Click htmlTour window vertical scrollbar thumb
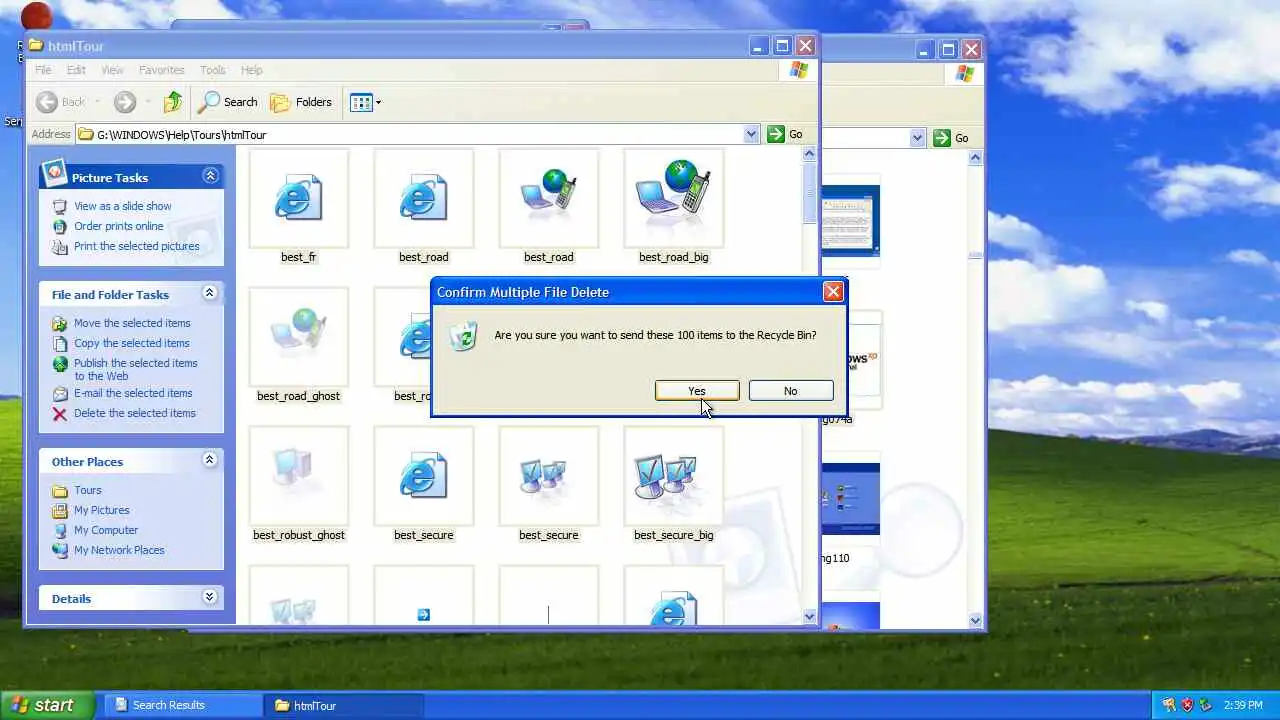 pos(809,192)
